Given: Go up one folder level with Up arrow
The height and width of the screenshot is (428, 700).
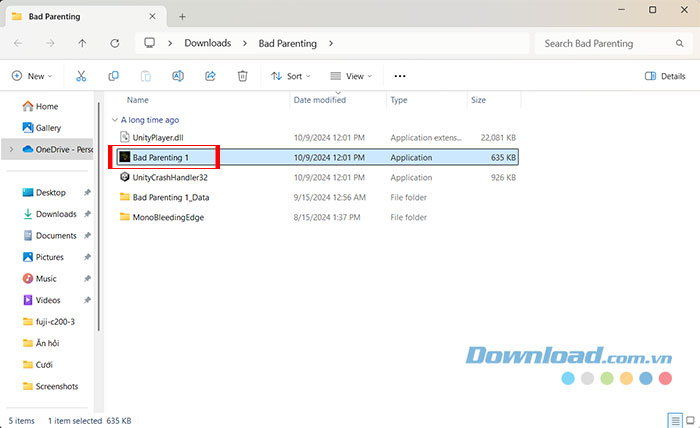Looking at the screenshot, I should click(82, 43).
